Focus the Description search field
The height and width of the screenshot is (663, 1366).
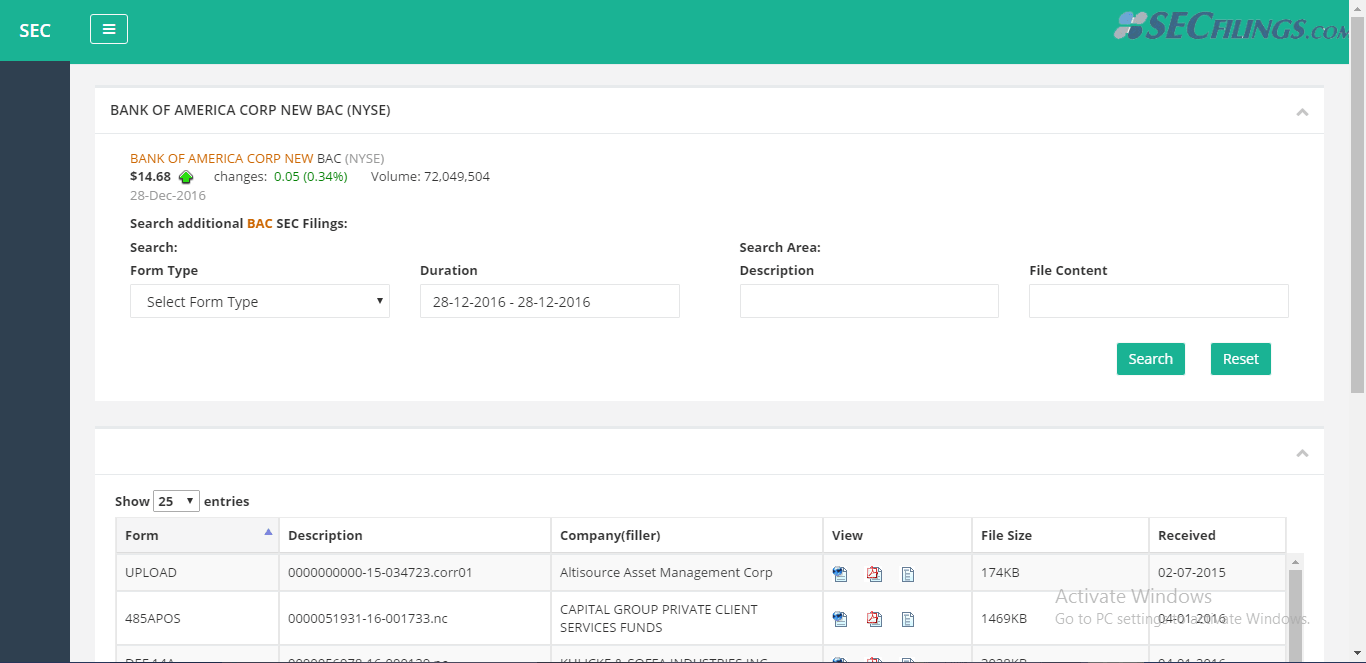[x=869, y=301]
